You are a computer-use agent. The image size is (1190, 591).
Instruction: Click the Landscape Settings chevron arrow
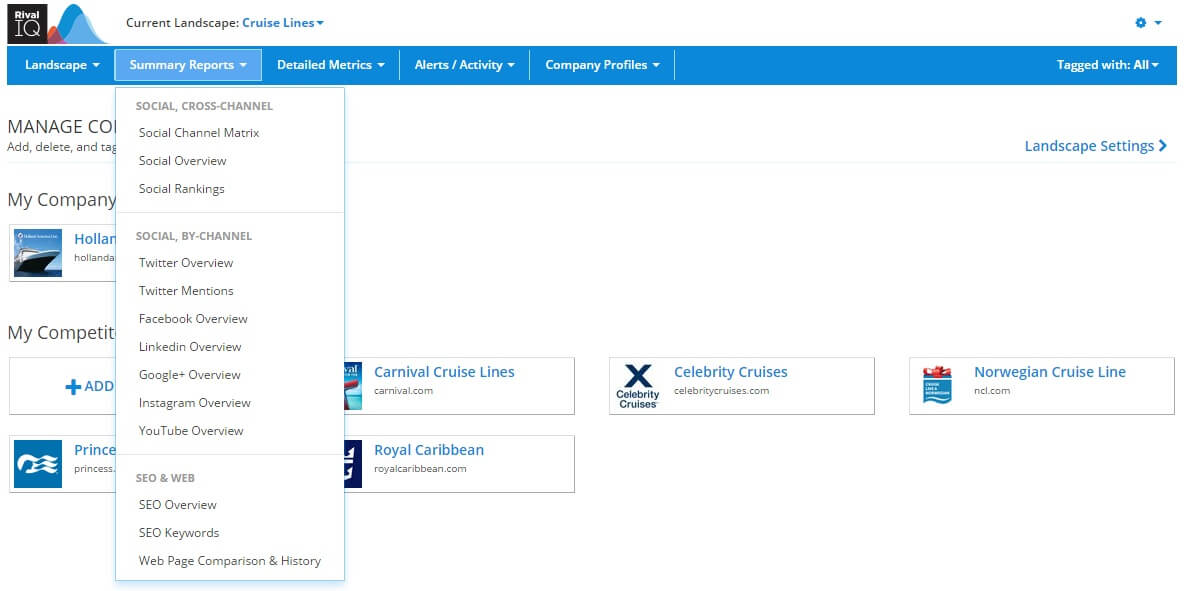1163,146
